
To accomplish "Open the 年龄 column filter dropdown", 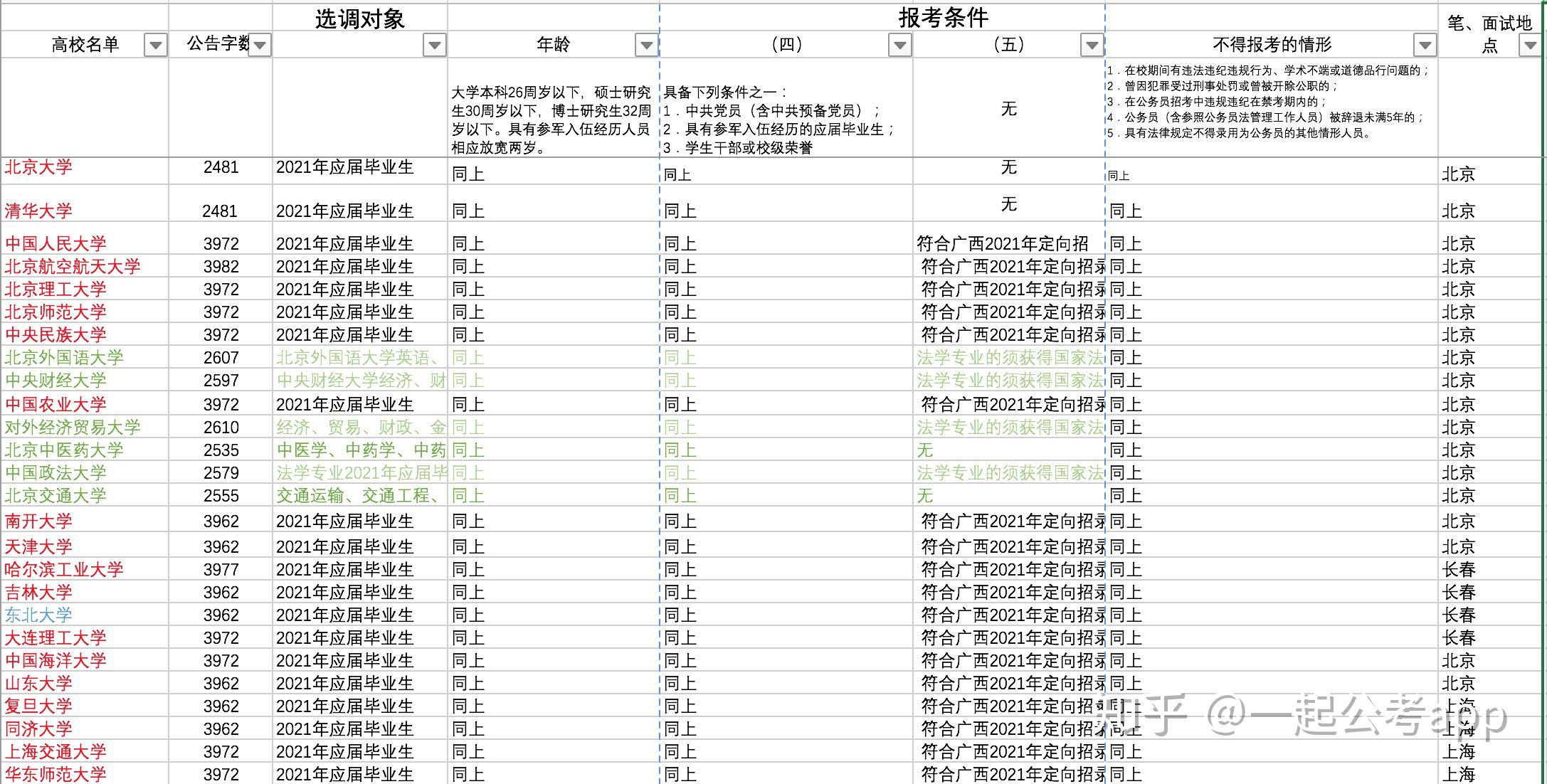I will [x=646, y=46].
